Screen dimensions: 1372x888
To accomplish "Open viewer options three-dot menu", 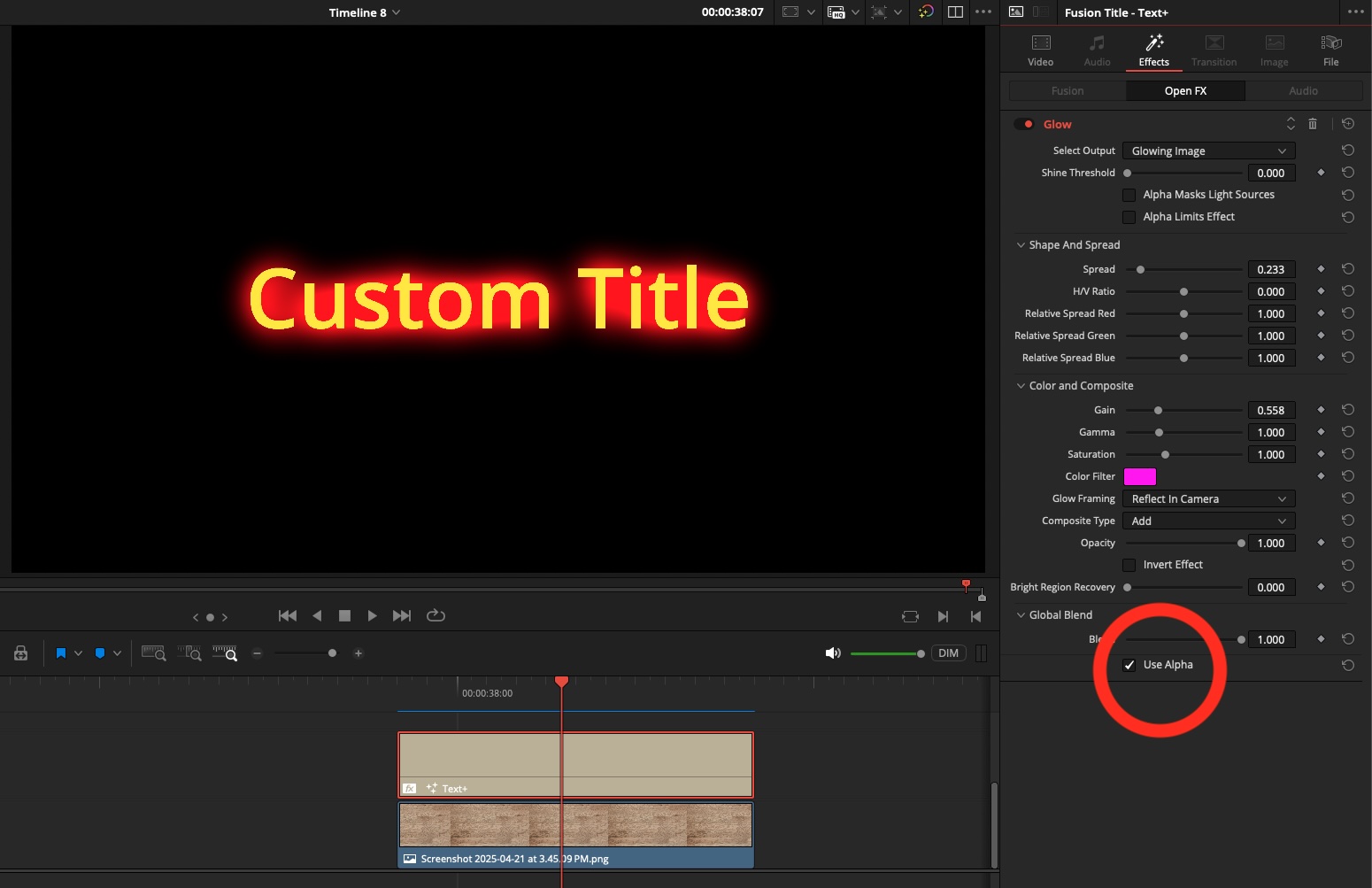I will (x=983, y=12).
